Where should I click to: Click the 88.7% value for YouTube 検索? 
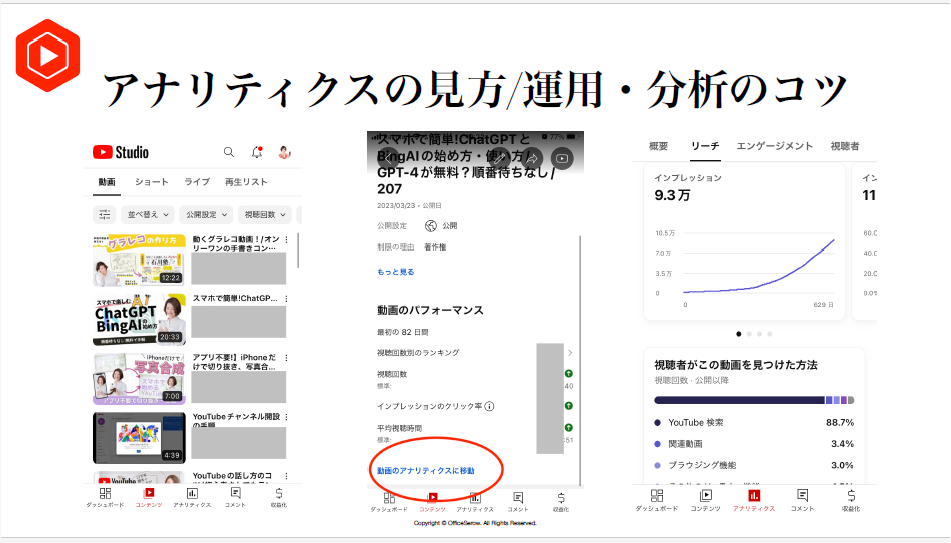pyautogui.click(x=840, y=422)
